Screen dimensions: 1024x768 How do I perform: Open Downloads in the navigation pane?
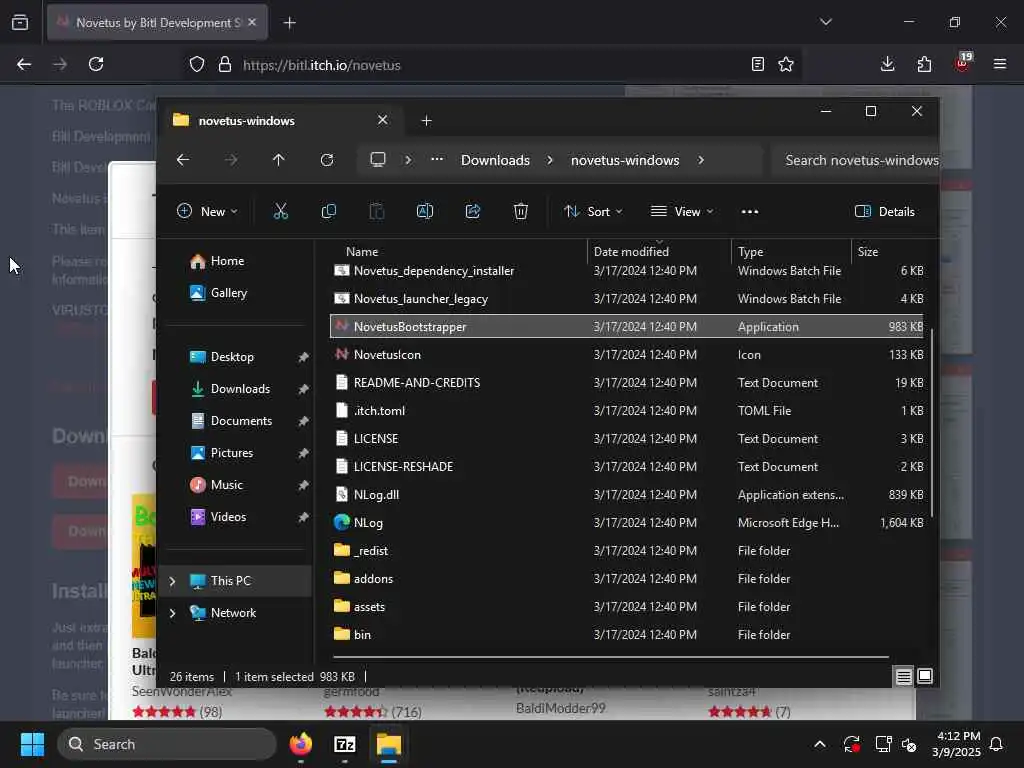click(240, 389)
